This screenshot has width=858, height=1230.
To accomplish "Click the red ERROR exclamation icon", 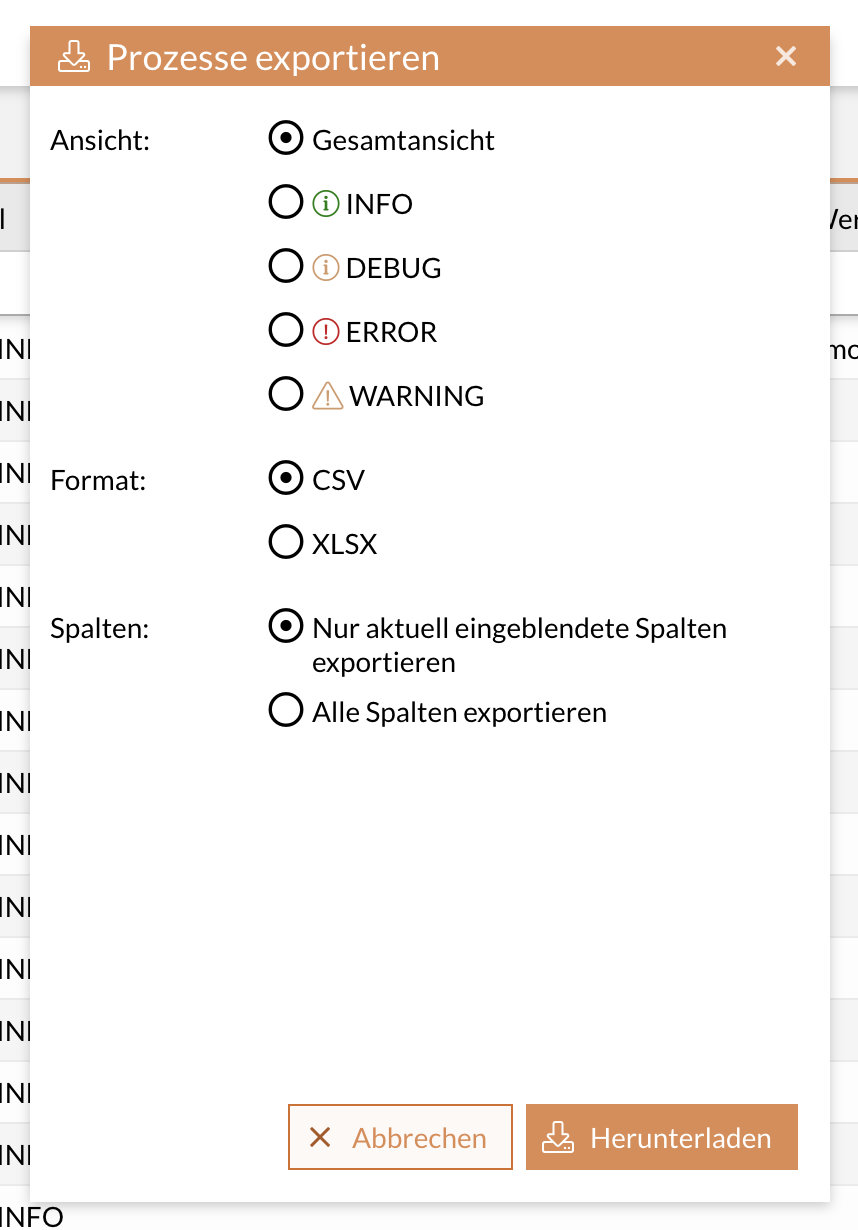I will coord(324,330).
